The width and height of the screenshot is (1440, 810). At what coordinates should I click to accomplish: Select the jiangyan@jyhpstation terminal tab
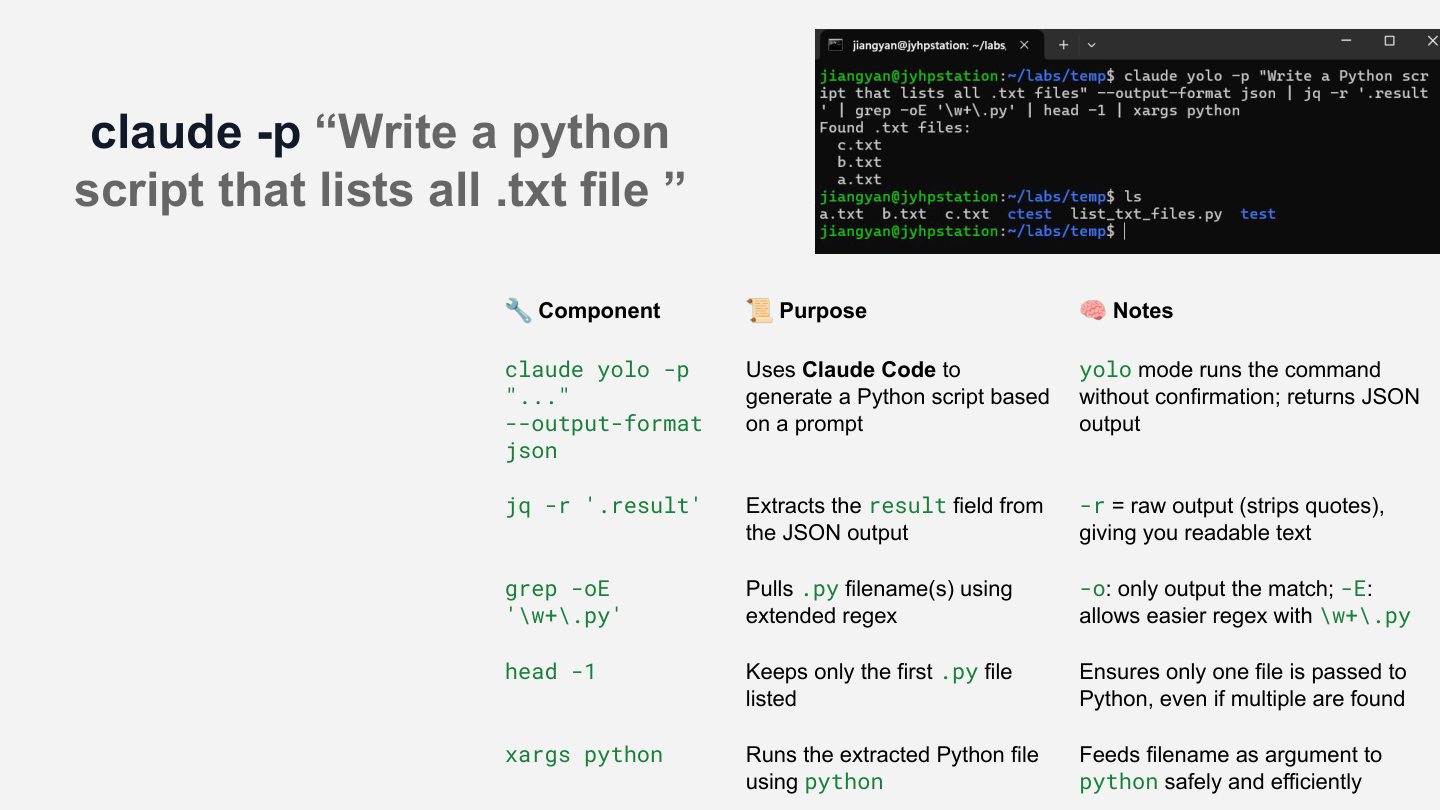point(930,45)
